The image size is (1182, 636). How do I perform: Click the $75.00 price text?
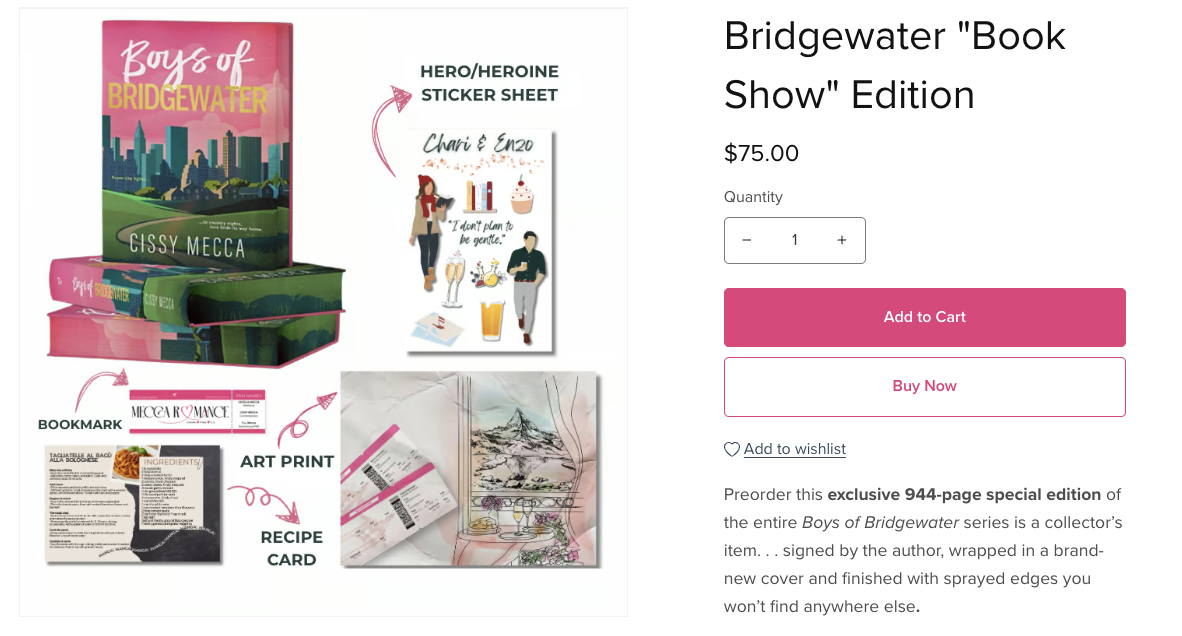[x=761, y=153]
